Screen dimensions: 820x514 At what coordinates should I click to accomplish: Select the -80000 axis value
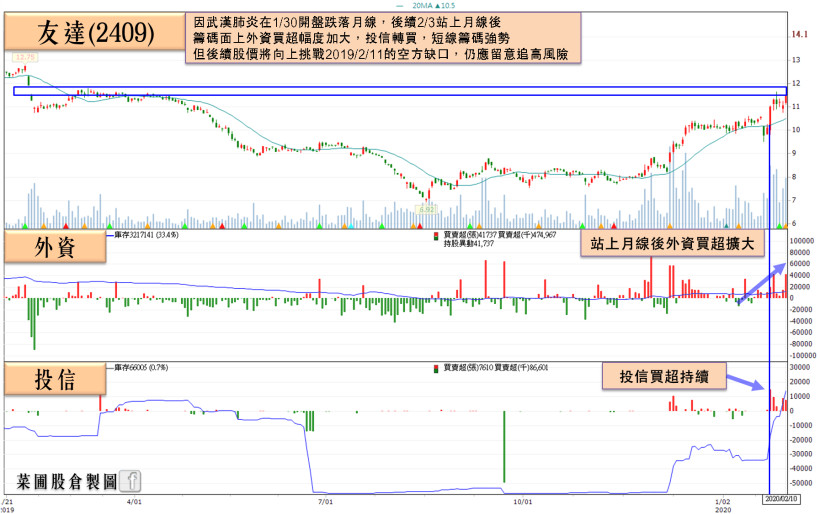(801, 344)
